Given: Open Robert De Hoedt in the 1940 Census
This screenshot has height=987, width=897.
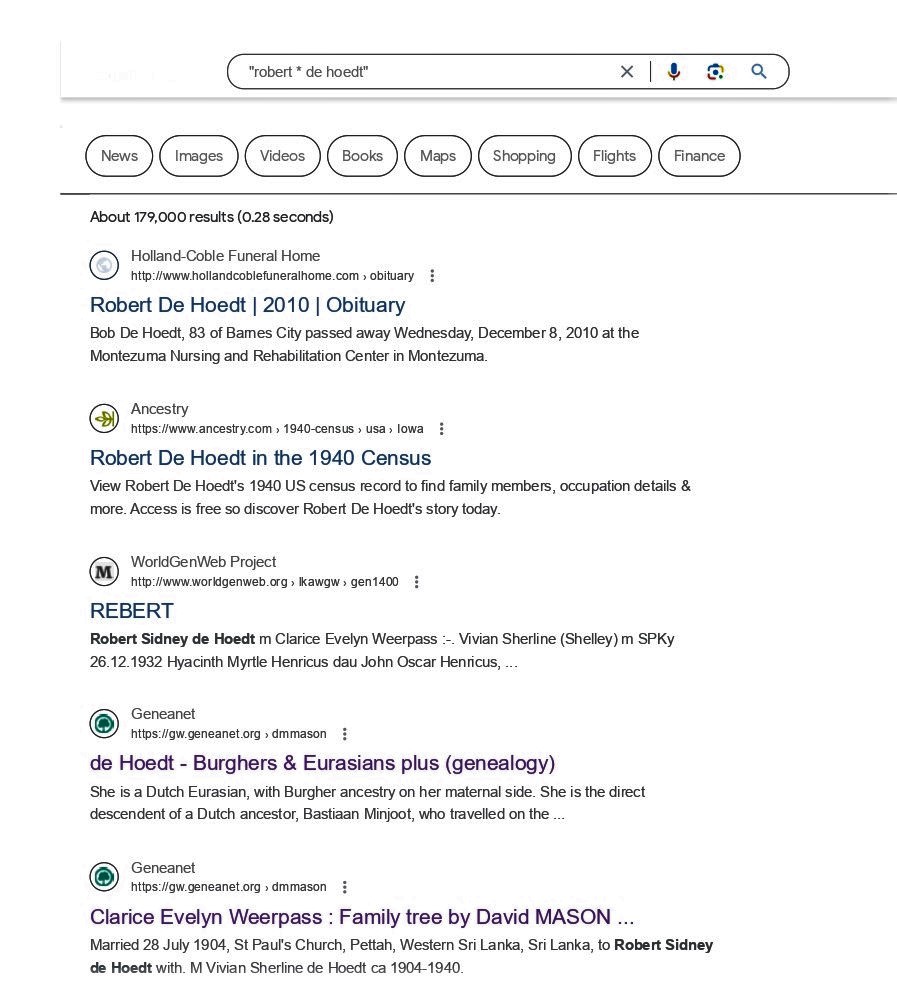Looking at the screenshot, I should [x=260, y=458].
